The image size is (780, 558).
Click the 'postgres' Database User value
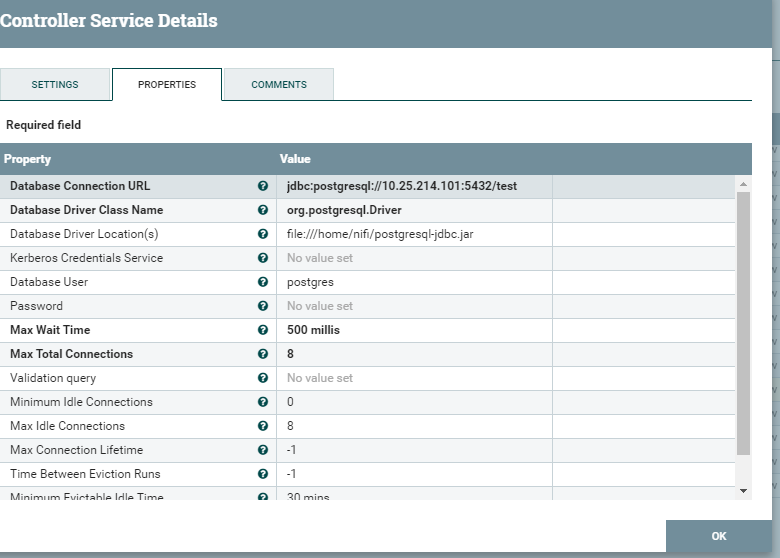(x=310, y=282)
